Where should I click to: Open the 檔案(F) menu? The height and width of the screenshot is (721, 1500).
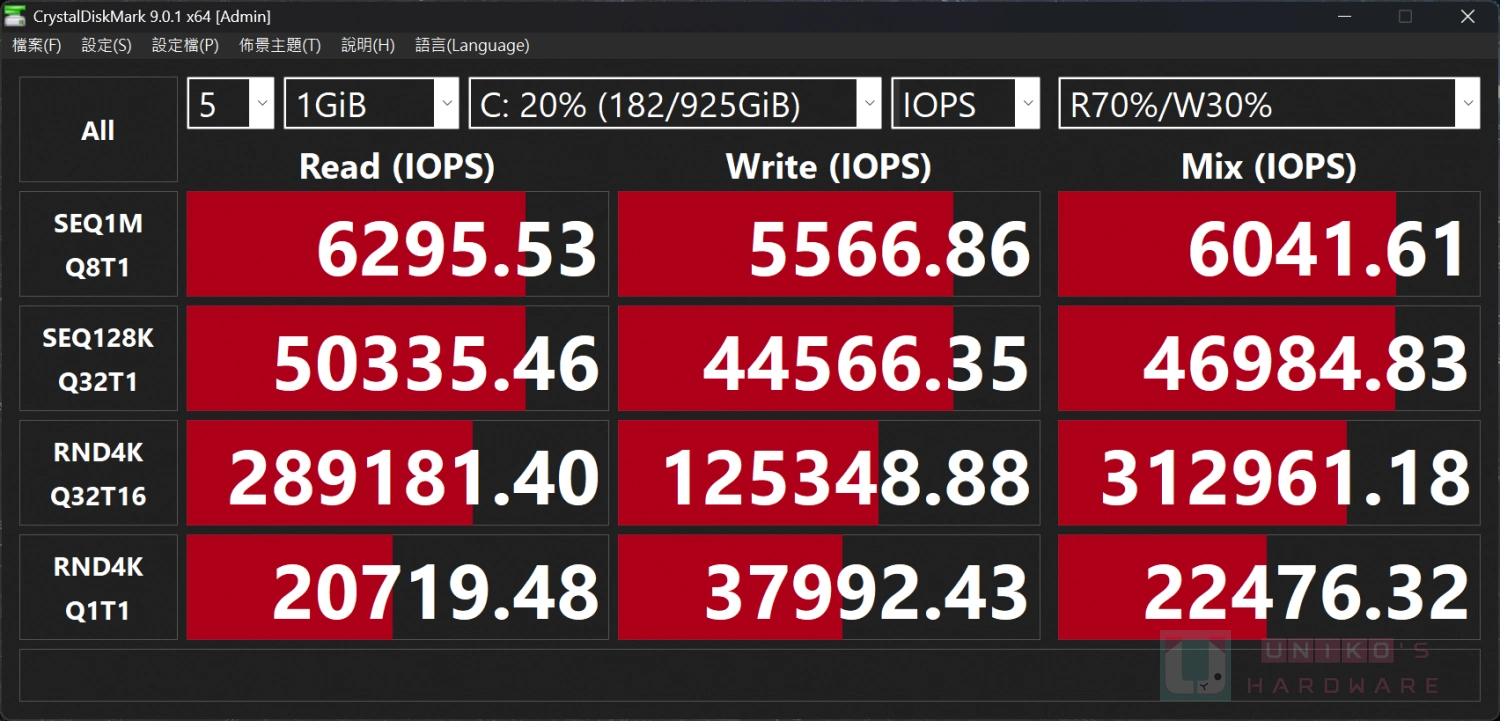pyautogui.click(x=37, y=45)
